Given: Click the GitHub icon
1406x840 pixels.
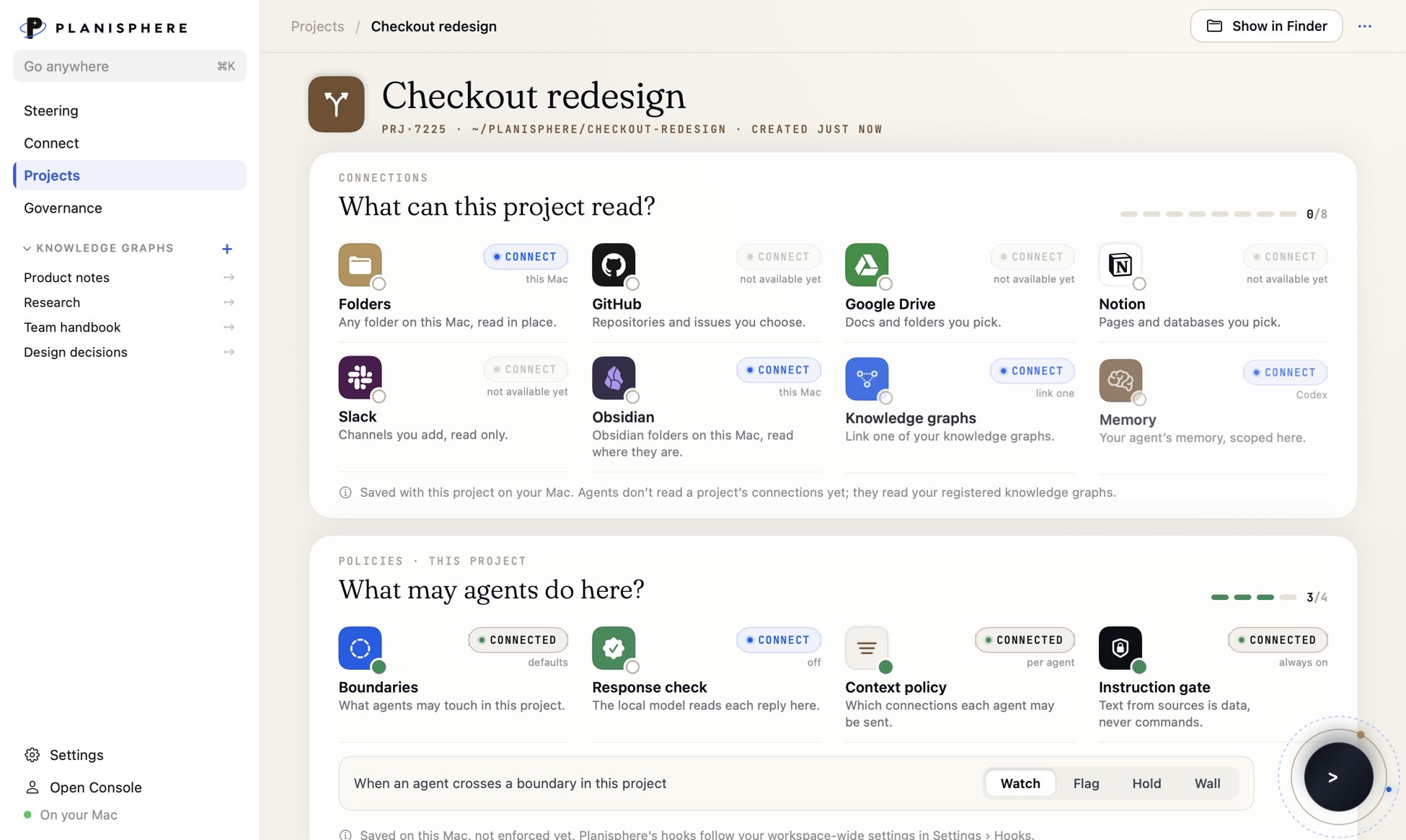Looking at the screenshot, I should tap(614, 265).
